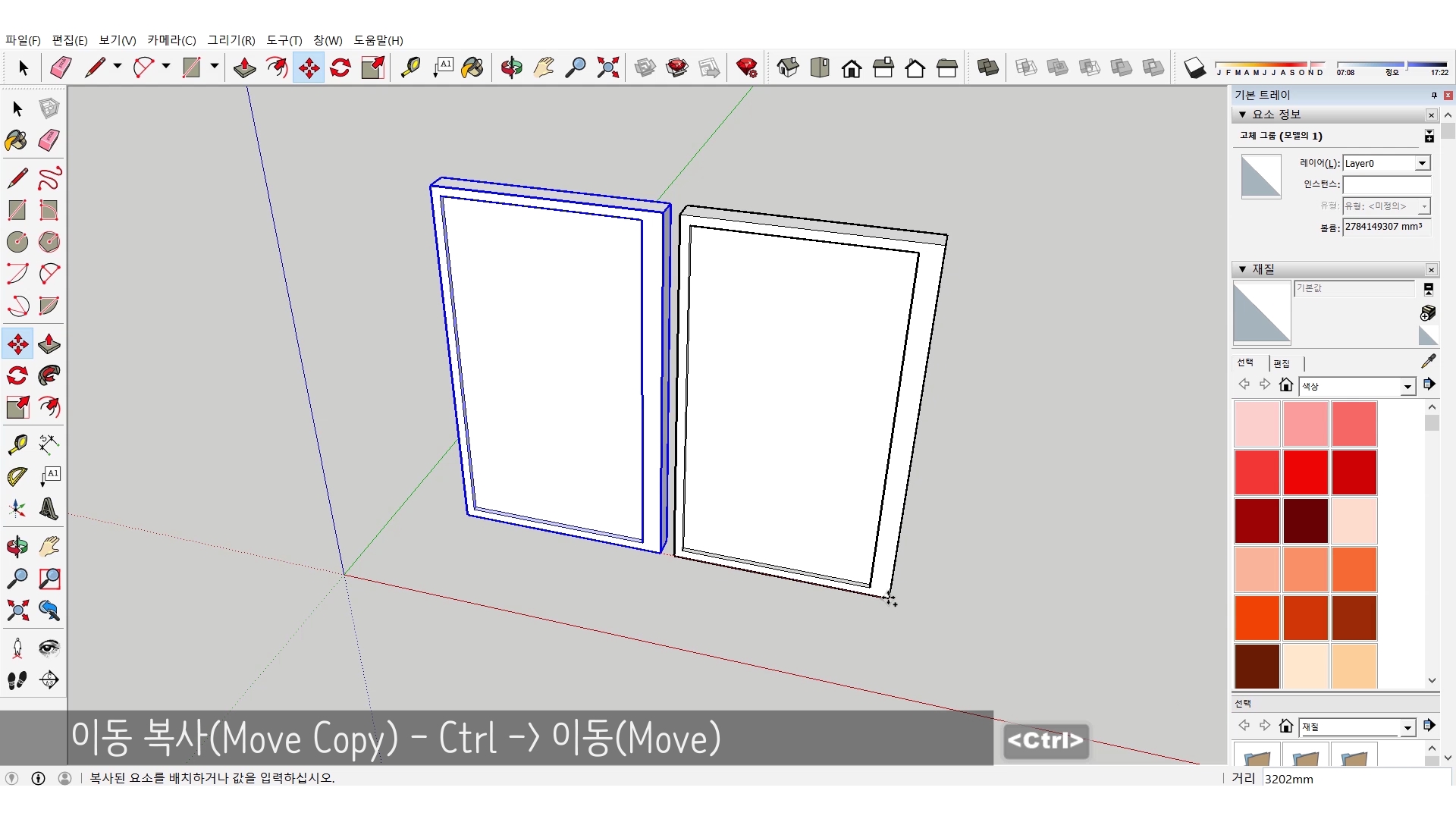This screenshot has width=1456, height=819.
Task: Select the Push/Pull tool in the top toolbar
Action: [x=244, y=67]
